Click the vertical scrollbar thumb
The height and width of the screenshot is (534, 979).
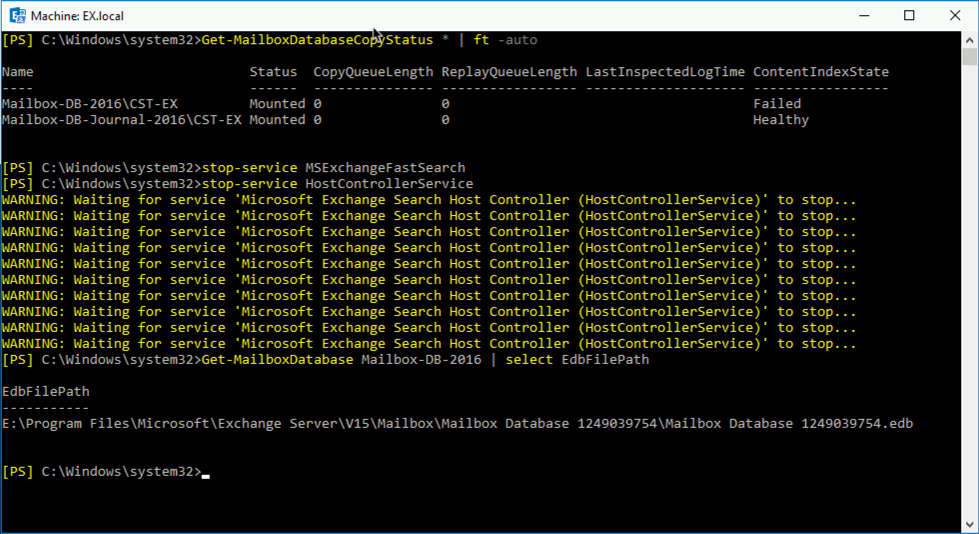(x=969, y=57)
